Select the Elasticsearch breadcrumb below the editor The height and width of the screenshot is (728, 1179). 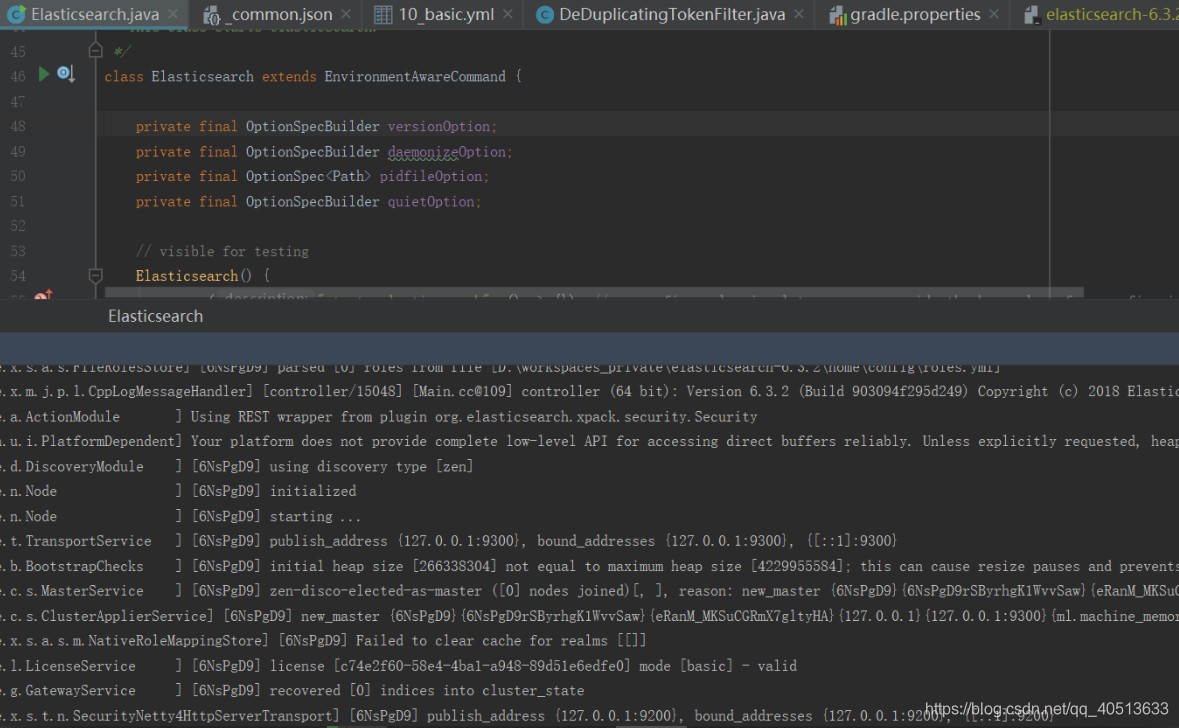156,317
